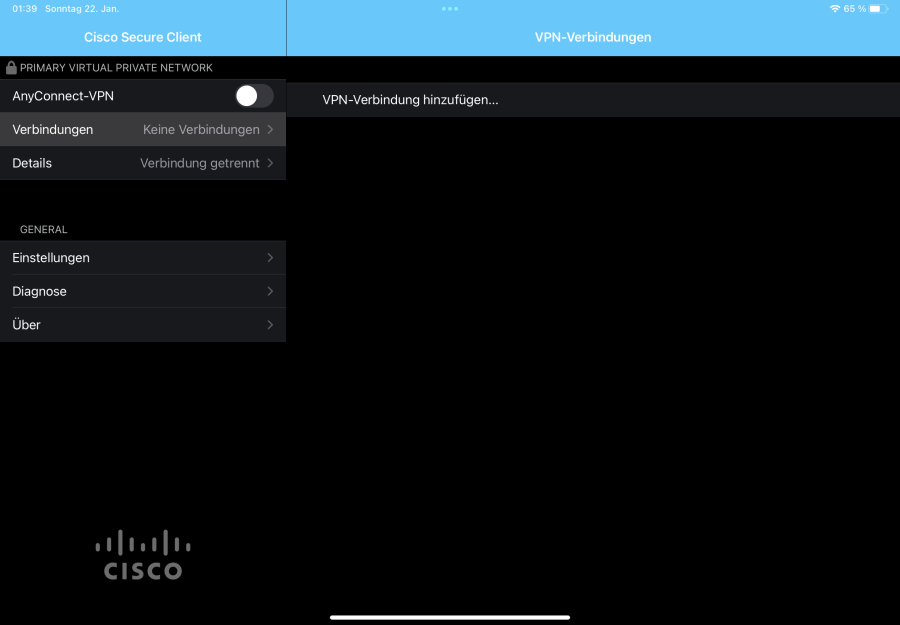Screen dimensions: 900x625
Task: Tap the clock showing 01:39
Action: tap(25, 9)
